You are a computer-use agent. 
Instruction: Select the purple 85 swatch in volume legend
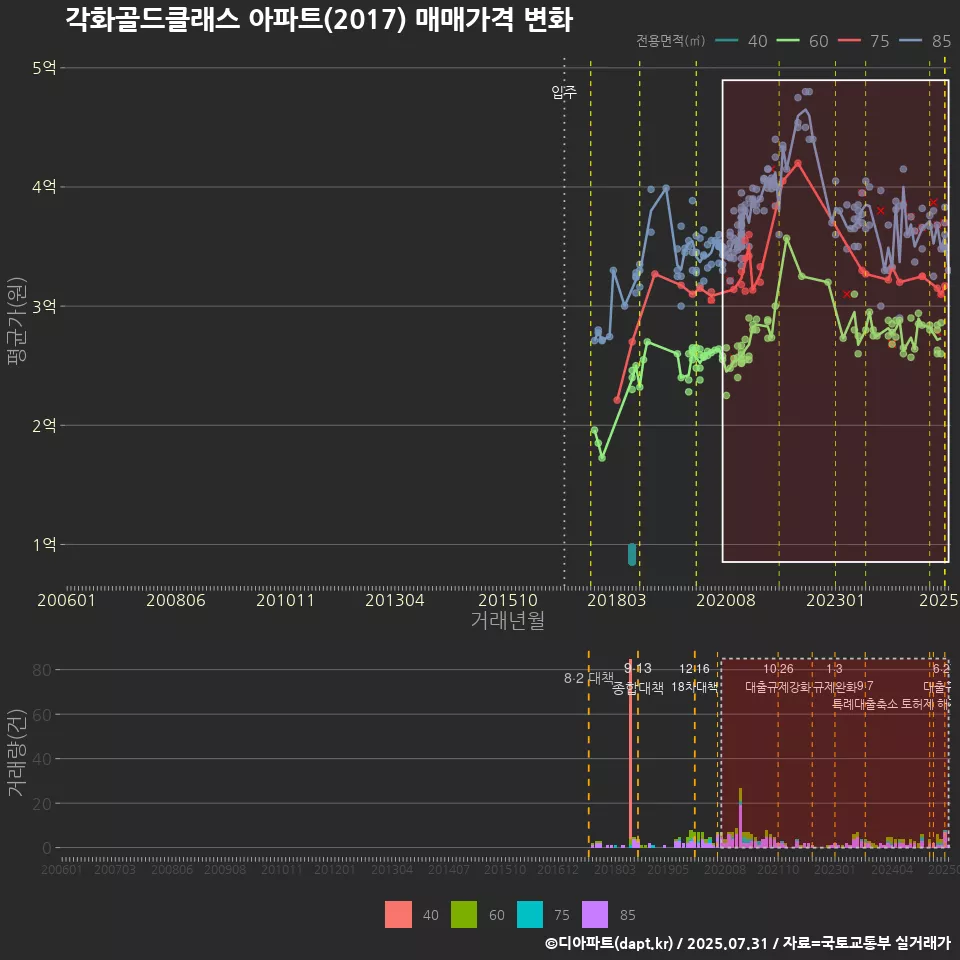(595, 915)
